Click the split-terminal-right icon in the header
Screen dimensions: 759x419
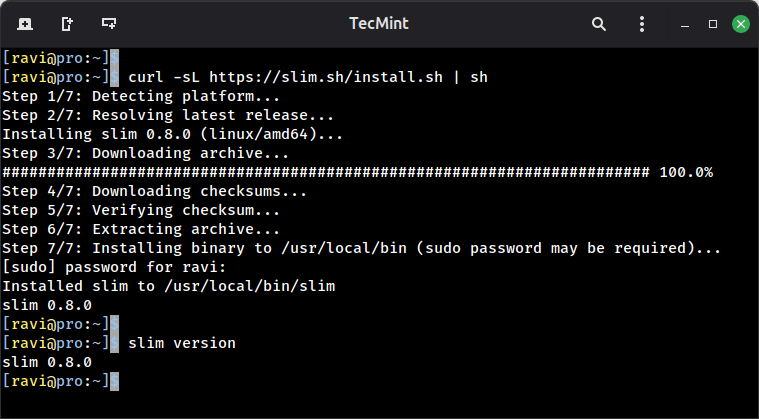[x=66, y=23]
